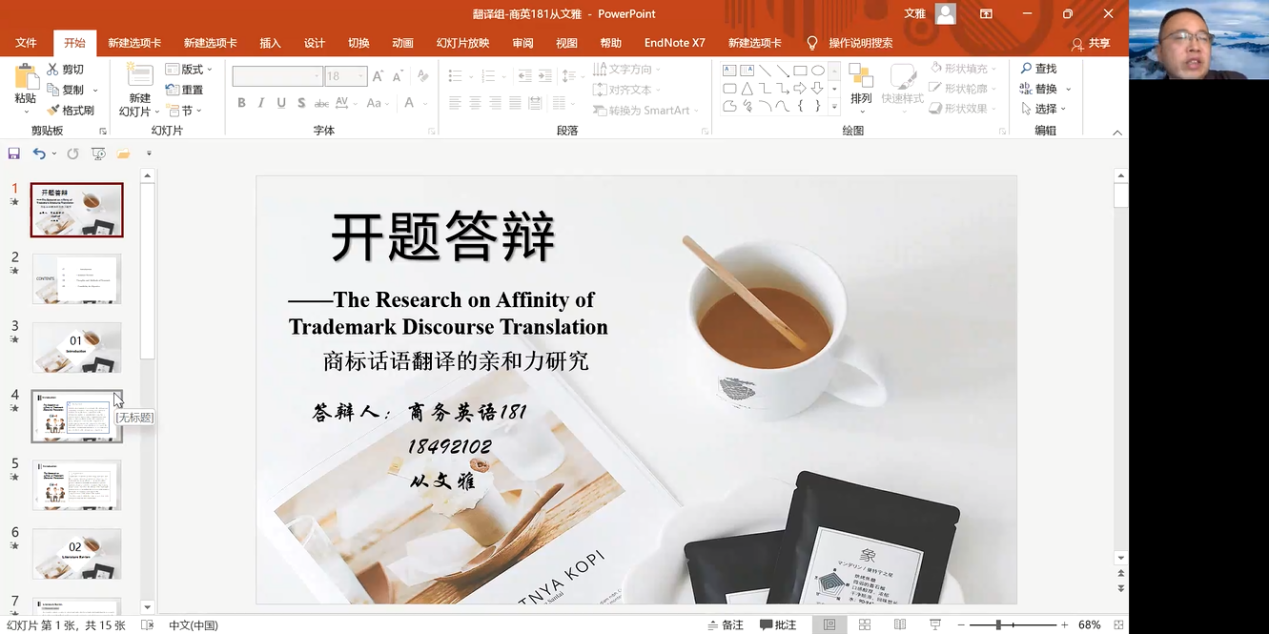Toggle Underline formatting
Viewport: 1269px width, 634px height.
pos(281,103)
